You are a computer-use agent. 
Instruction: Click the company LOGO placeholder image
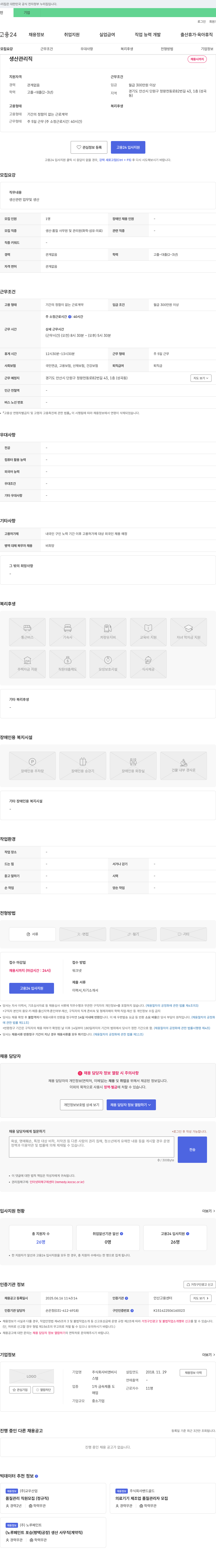(x=32, y=1376)
